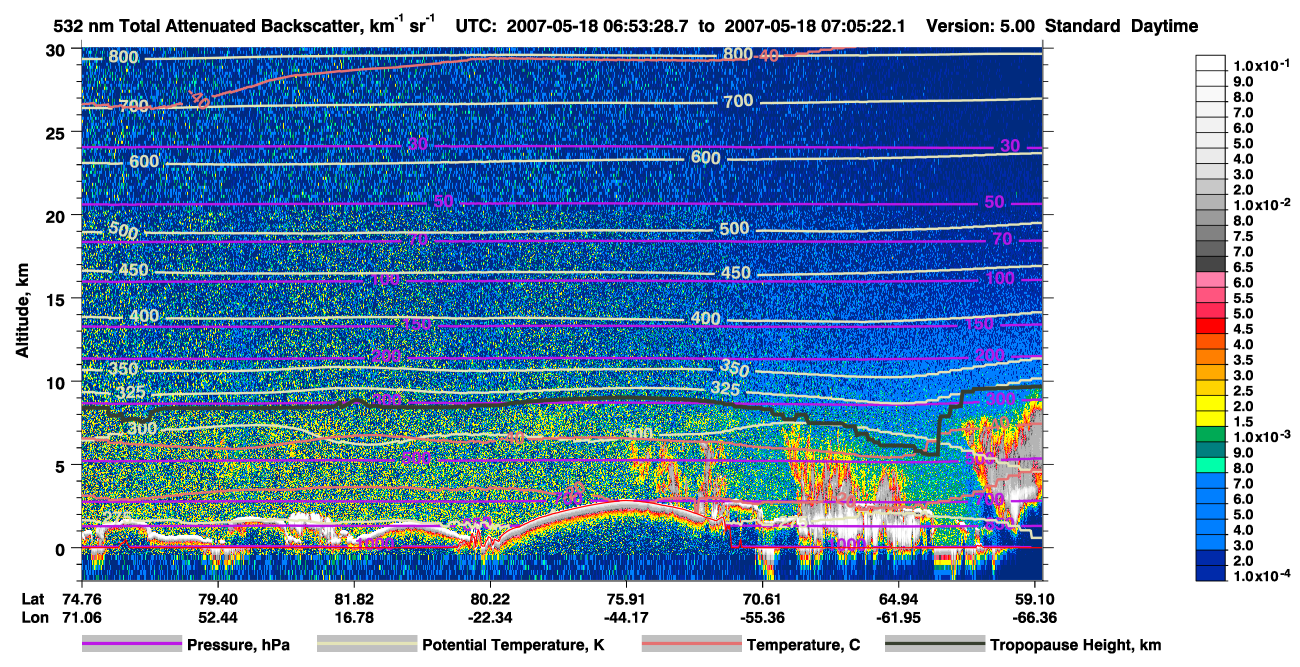
Task: Click the longitude value '-61.95'
Action: point(899,617)
